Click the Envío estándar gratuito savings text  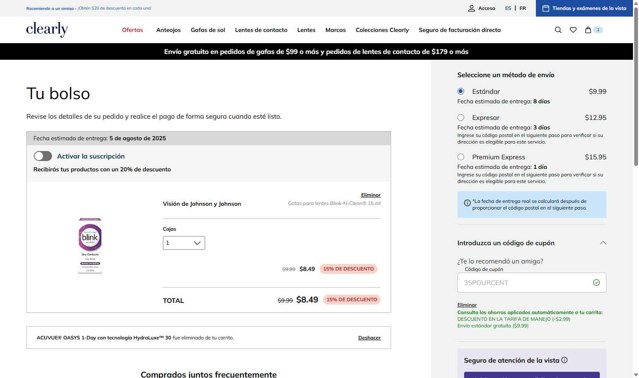[493, 325]
